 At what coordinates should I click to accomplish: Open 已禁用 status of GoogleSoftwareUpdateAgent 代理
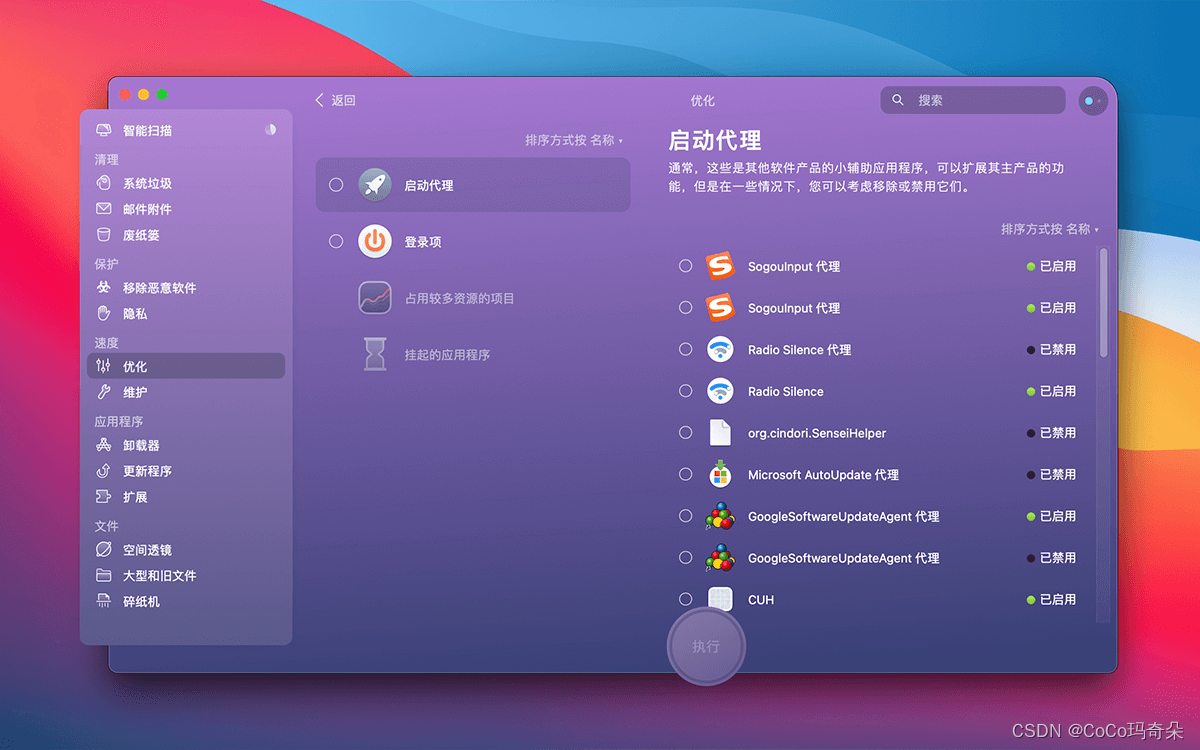click(x=1051, y=558)
